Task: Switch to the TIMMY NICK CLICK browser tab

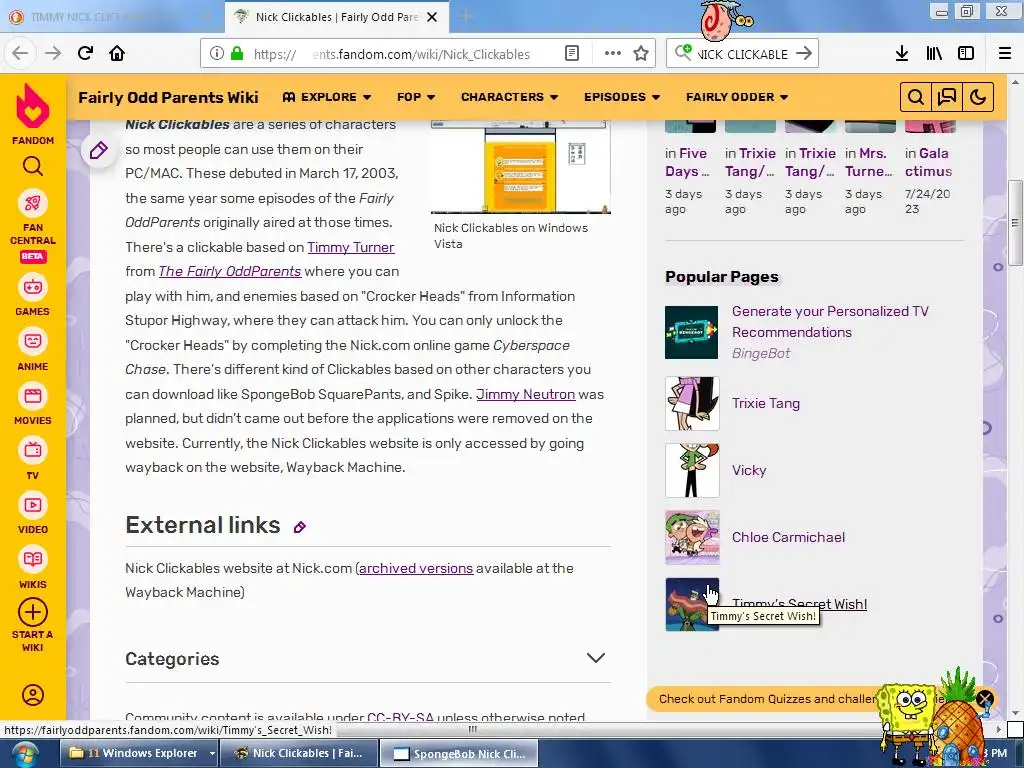Action: [111, 17]
